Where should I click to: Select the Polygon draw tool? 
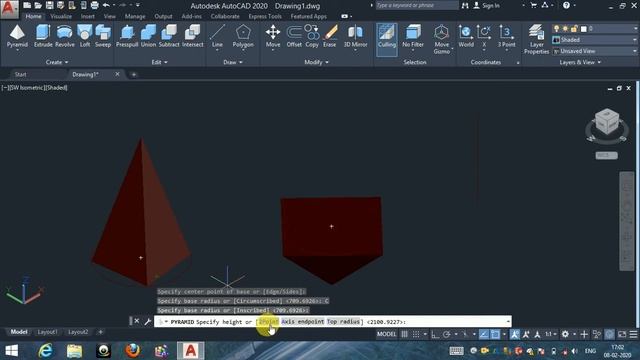point(243,36)
